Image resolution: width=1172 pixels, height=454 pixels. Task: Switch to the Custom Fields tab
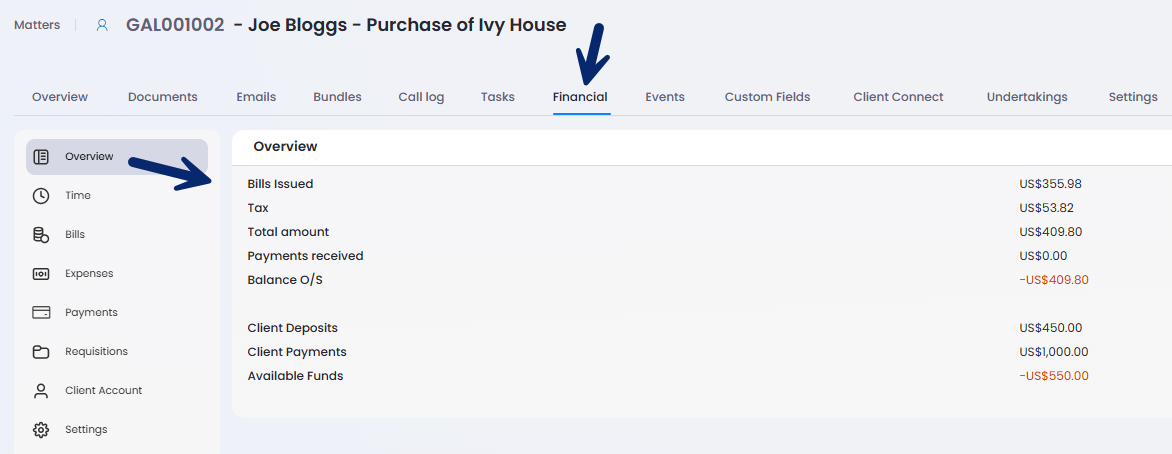tap(767, 97)
